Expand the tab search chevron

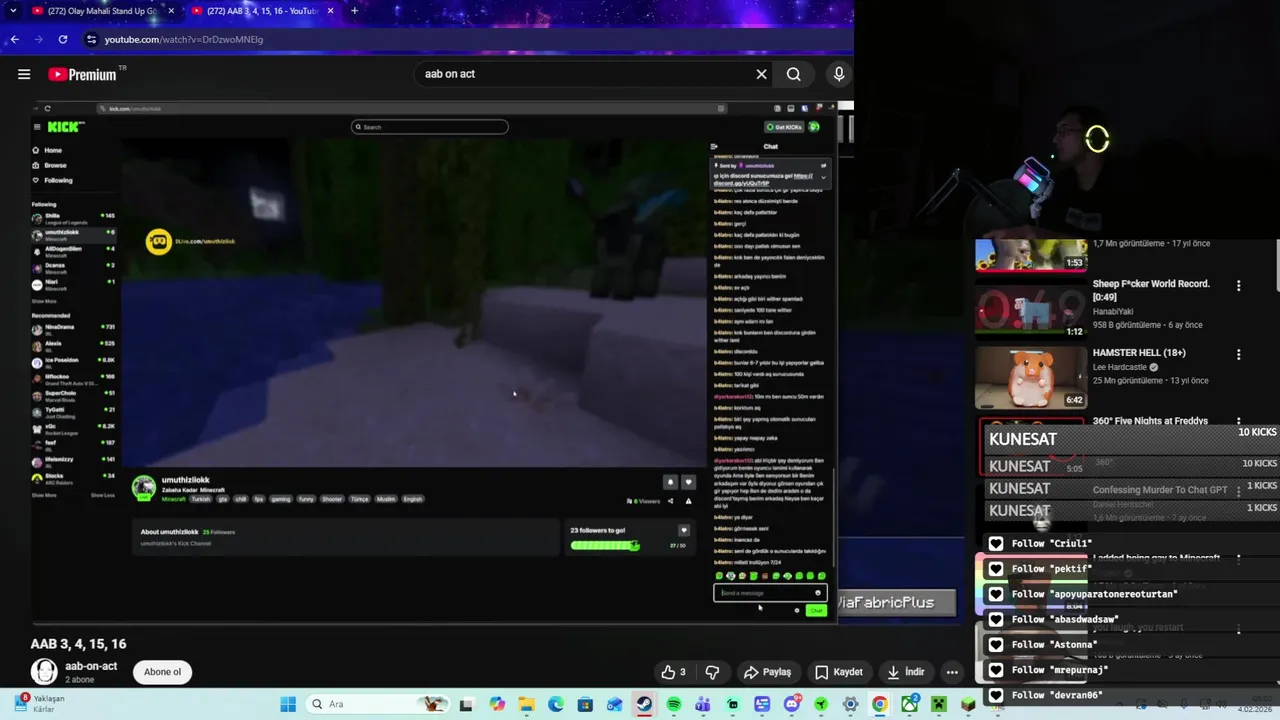tap(12, 11)
